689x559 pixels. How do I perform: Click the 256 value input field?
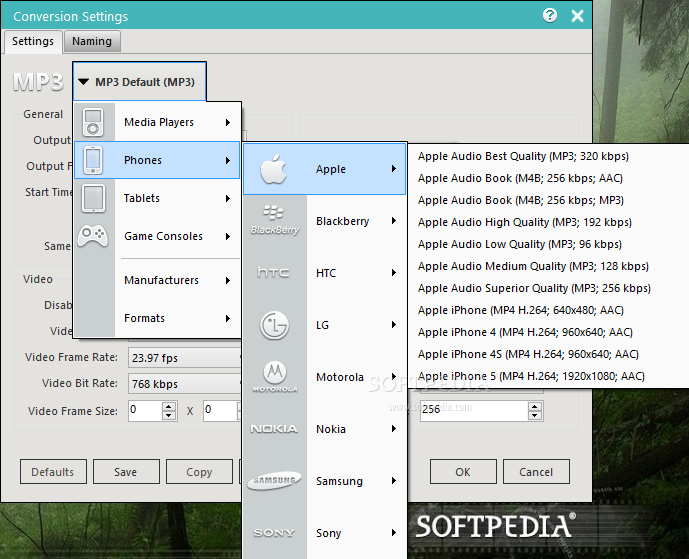(x=474, y=411)
